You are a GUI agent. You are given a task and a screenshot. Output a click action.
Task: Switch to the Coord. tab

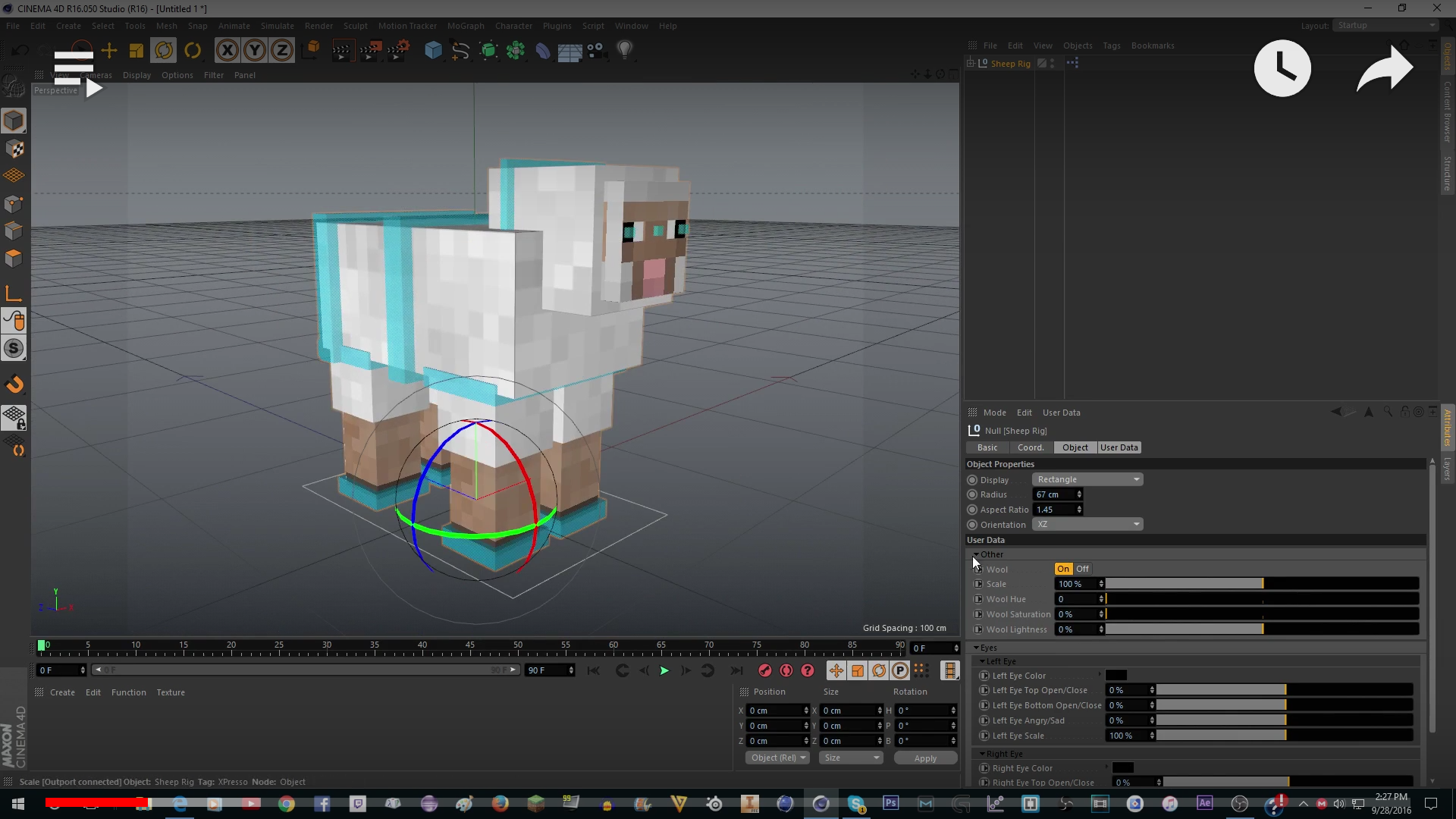(x=1030, y=447)
